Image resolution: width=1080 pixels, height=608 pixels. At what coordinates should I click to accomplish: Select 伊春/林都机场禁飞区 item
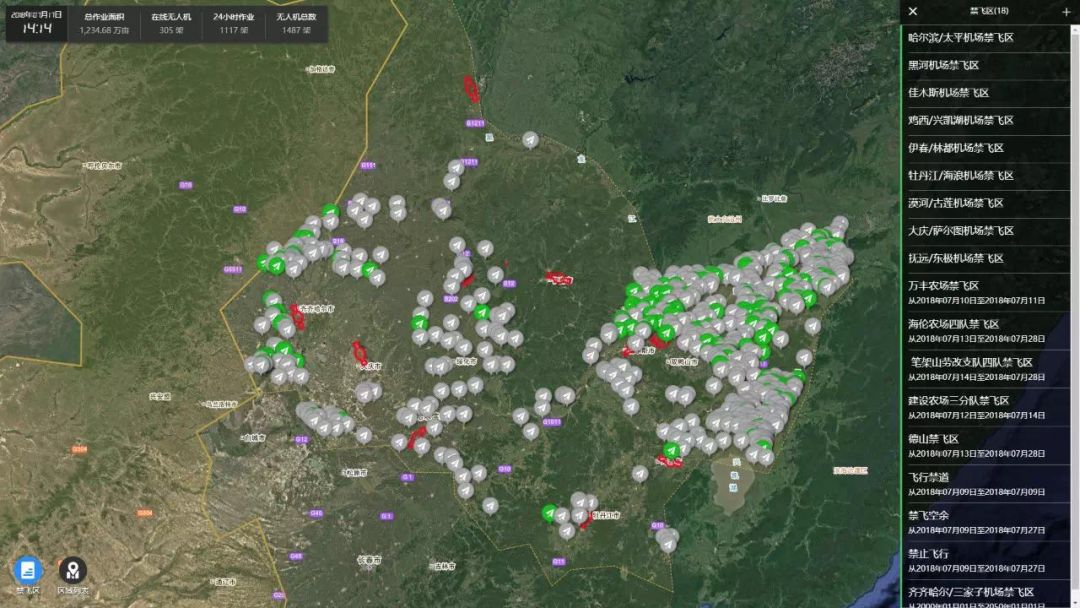pyautogui.click(x=955, y=148)
